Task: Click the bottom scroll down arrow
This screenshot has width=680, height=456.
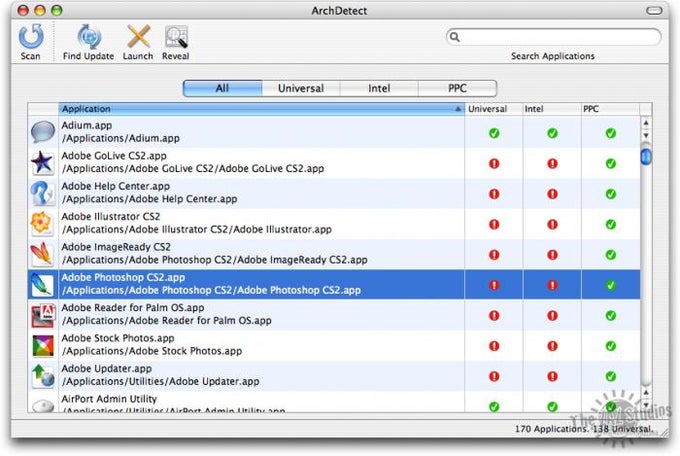Action: coord(646,406)
